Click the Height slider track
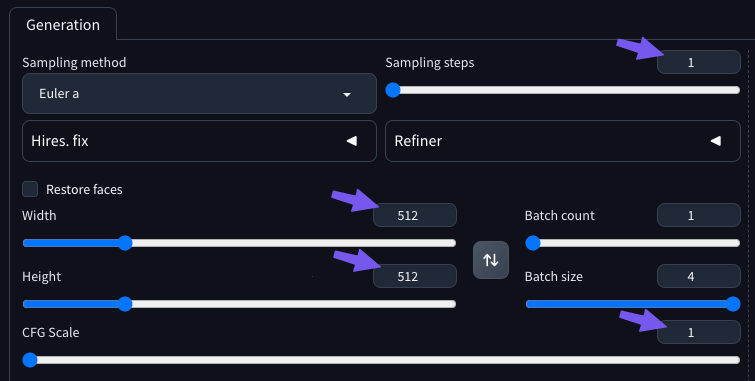 coord(239,304)
